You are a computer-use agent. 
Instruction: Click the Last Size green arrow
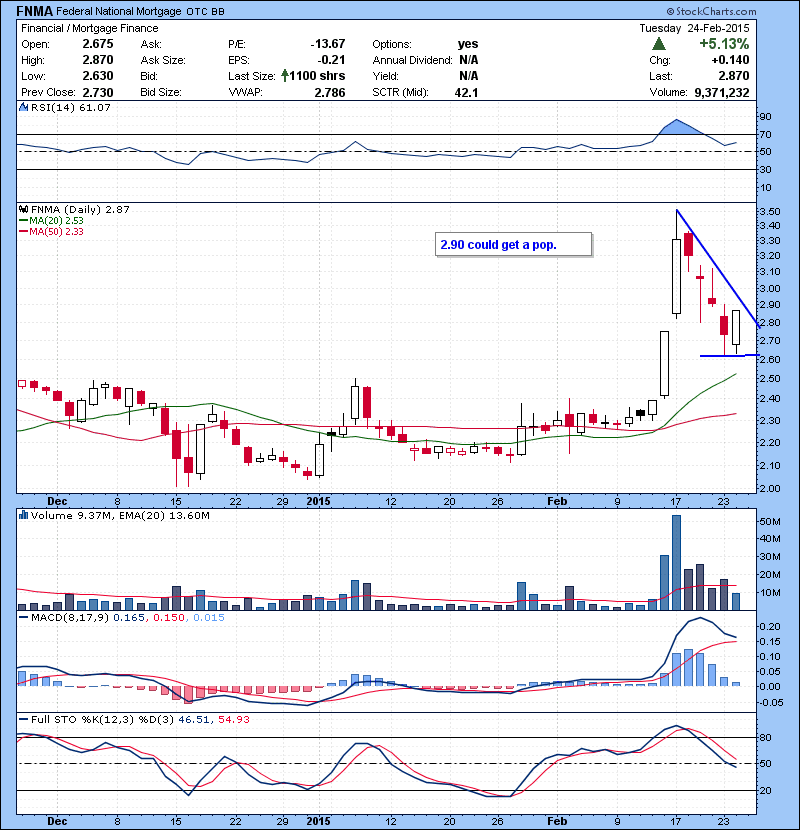[285, 76]
